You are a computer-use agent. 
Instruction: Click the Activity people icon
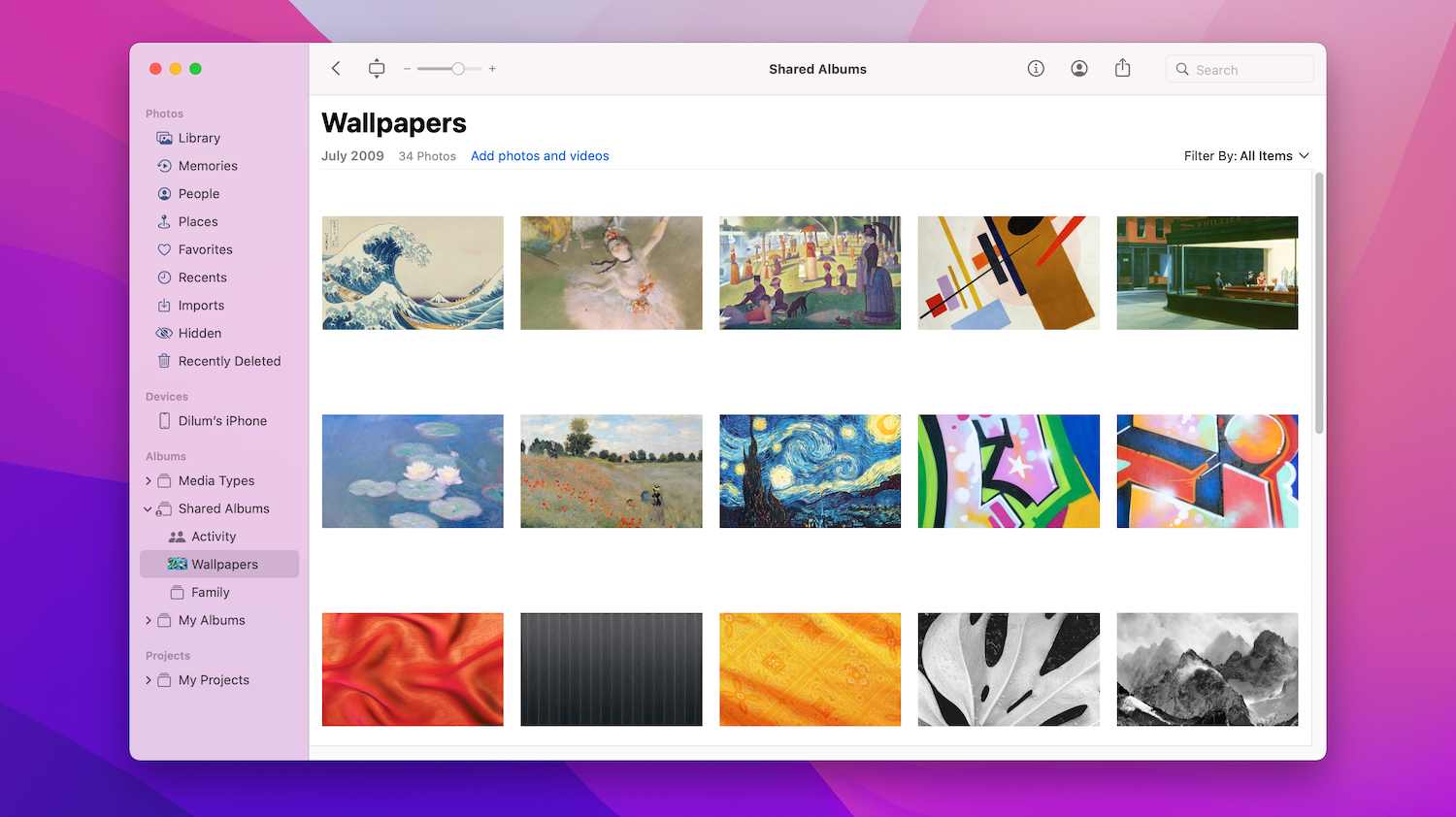[x=177, y=537]
